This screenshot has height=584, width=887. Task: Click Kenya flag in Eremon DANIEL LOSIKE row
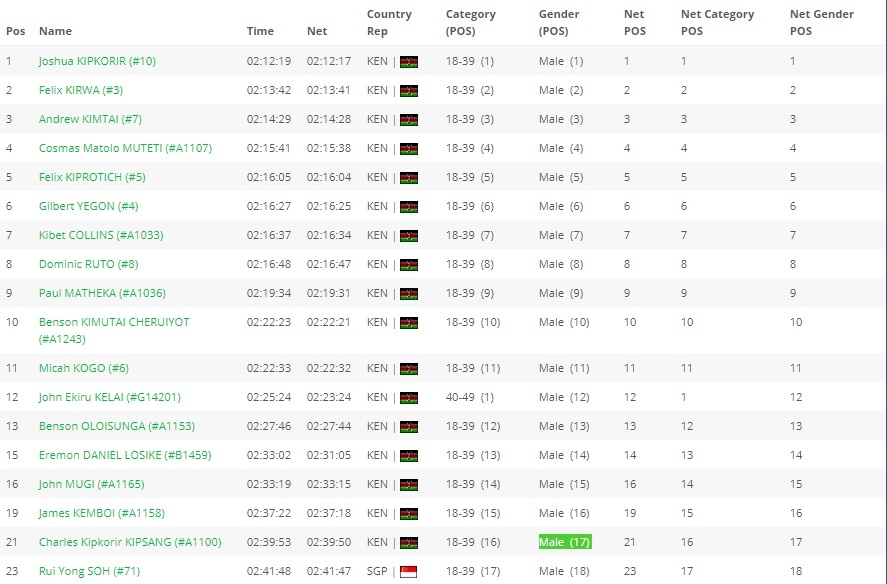[x=409, y=456]
